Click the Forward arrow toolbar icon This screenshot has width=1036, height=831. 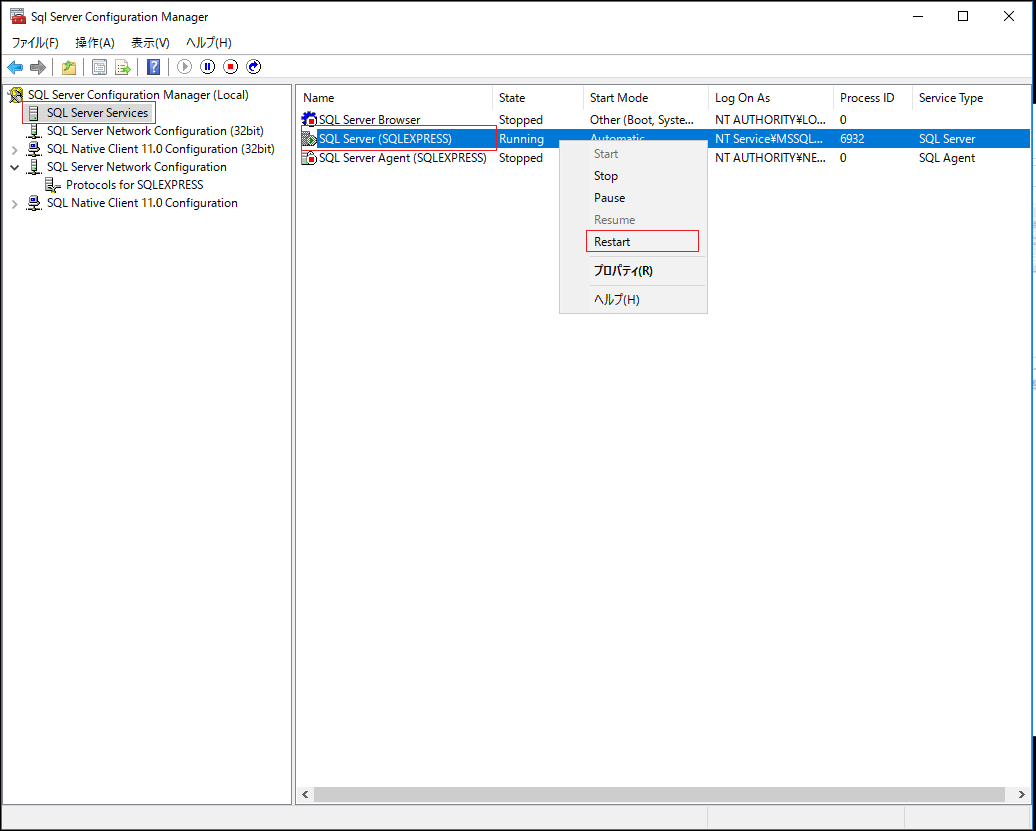38,67
